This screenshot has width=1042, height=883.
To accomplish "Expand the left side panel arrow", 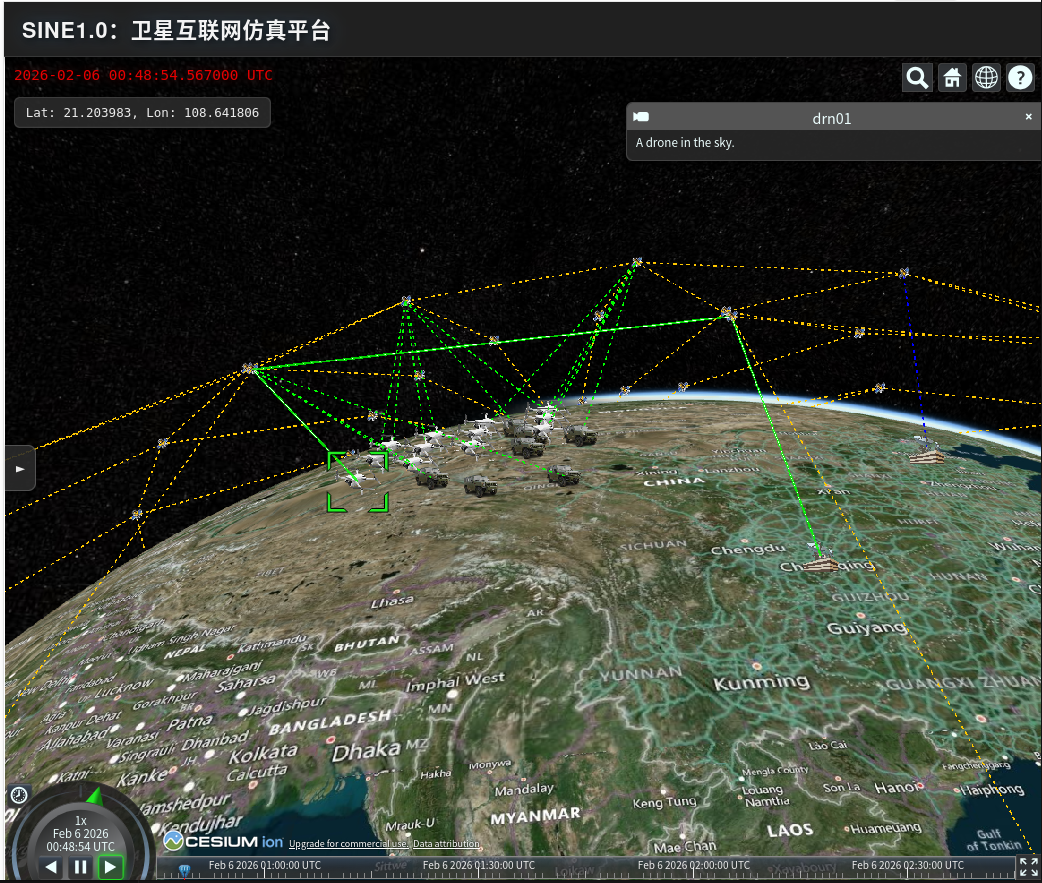I will point(20,468).
